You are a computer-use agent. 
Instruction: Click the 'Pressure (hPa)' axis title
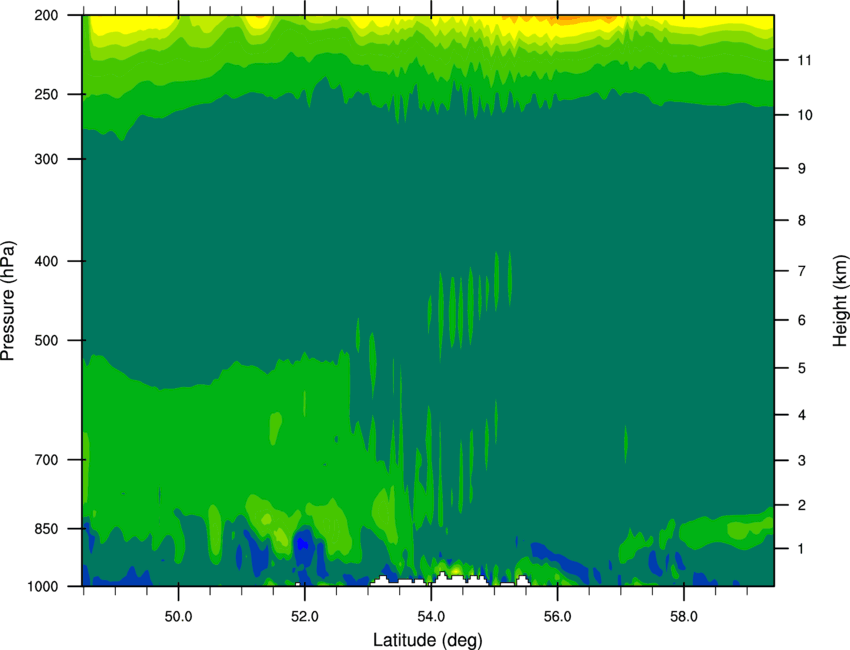click(x=8, y=301)
